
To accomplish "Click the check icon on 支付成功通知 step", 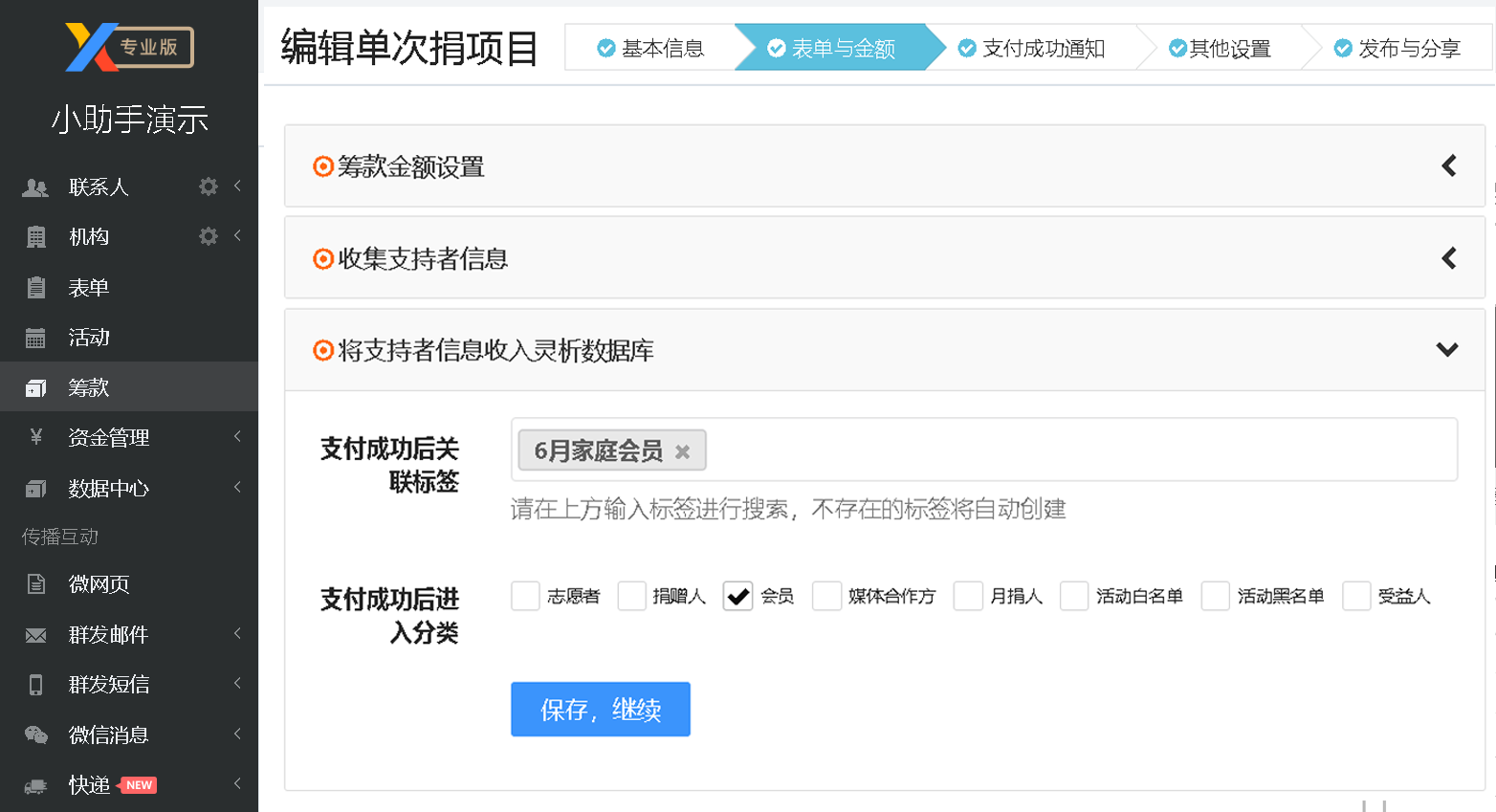I will click(x=967, y=48).
